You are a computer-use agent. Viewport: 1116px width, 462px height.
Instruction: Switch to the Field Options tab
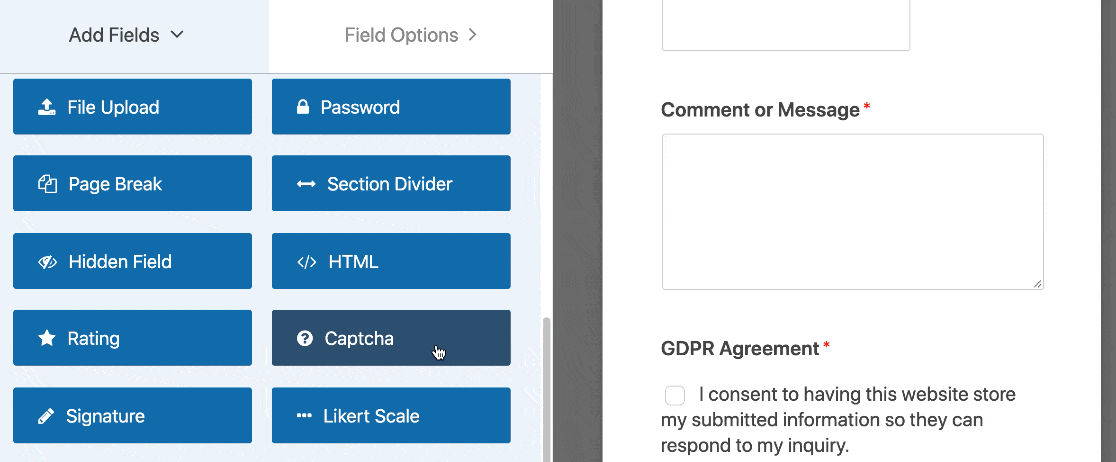pos(402,35)
